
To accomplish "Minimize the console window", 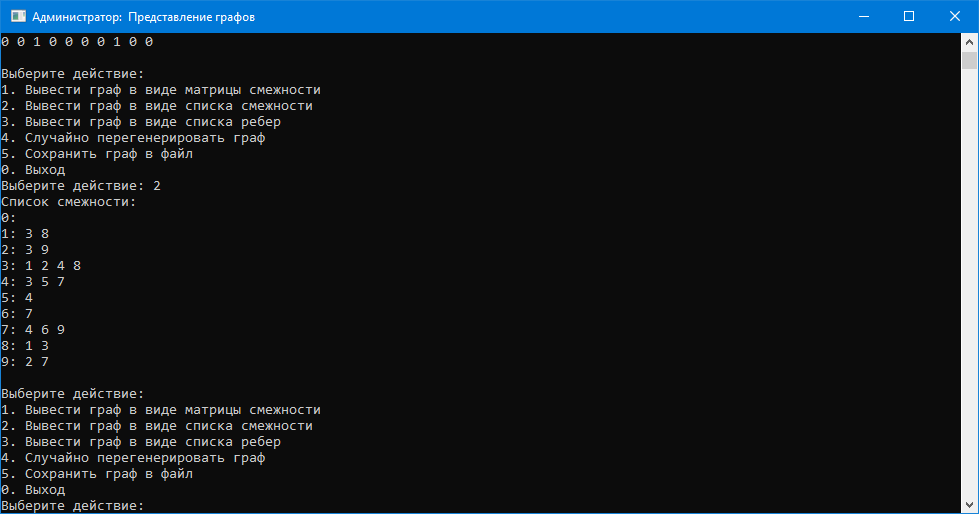I will [x=864, y=16].
